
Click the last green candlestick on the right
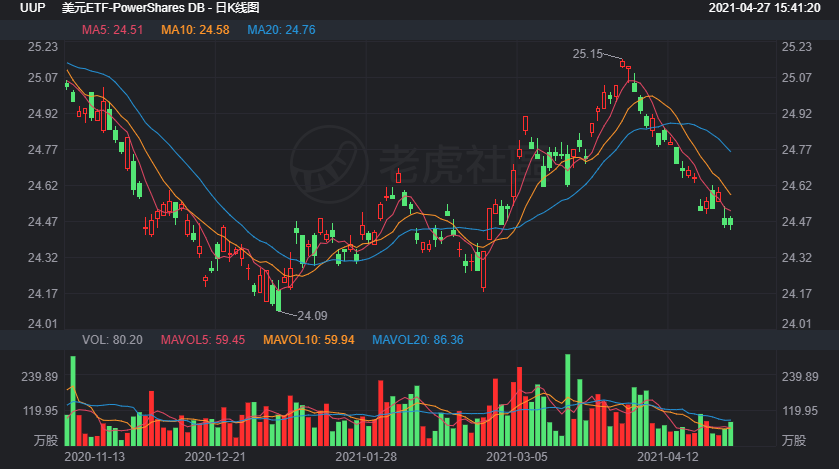730,222
